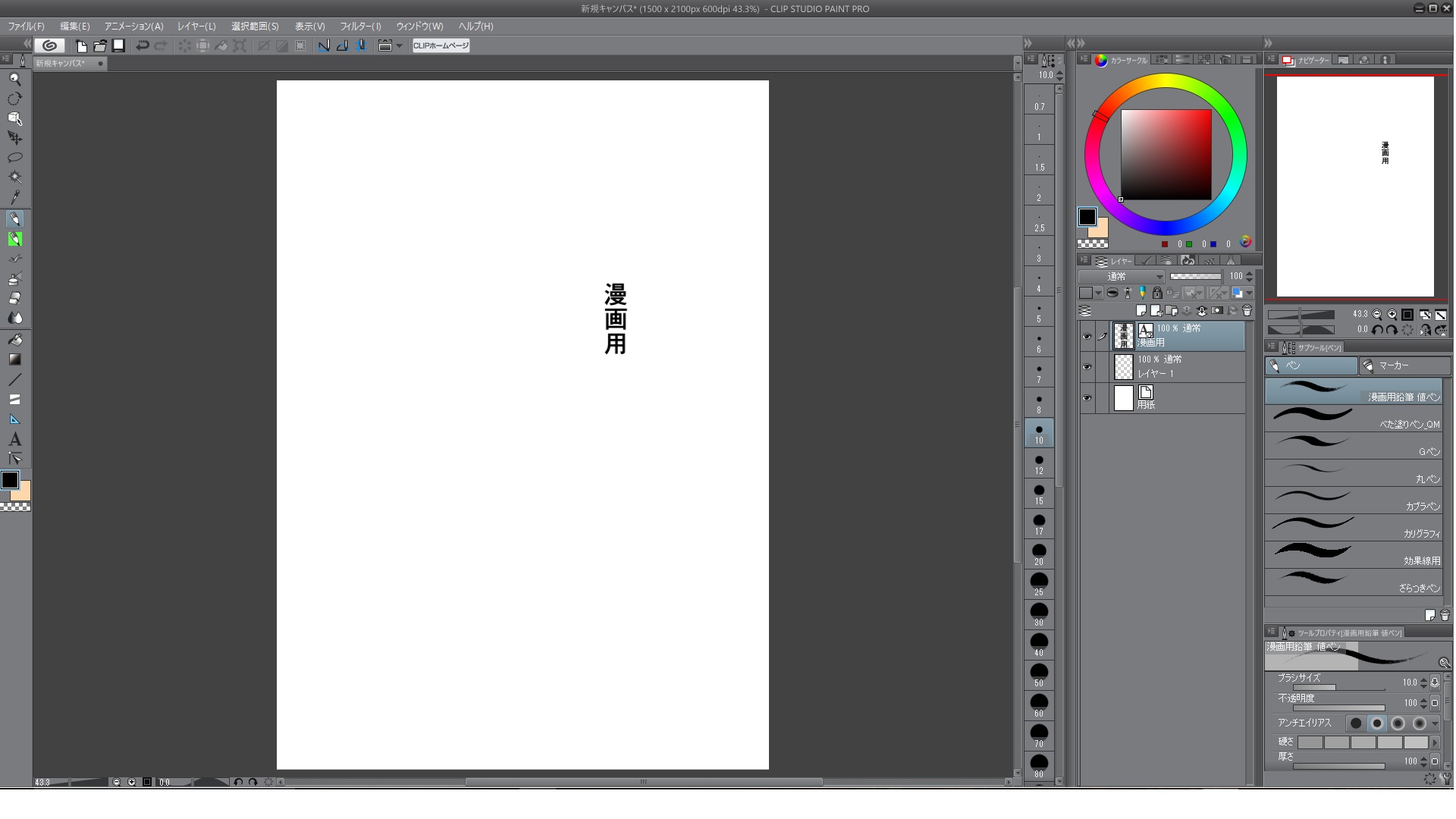This screenshot has width=1456, height=819.
Task: Click the Save icon in the toolbar
Action: [118, 45]
